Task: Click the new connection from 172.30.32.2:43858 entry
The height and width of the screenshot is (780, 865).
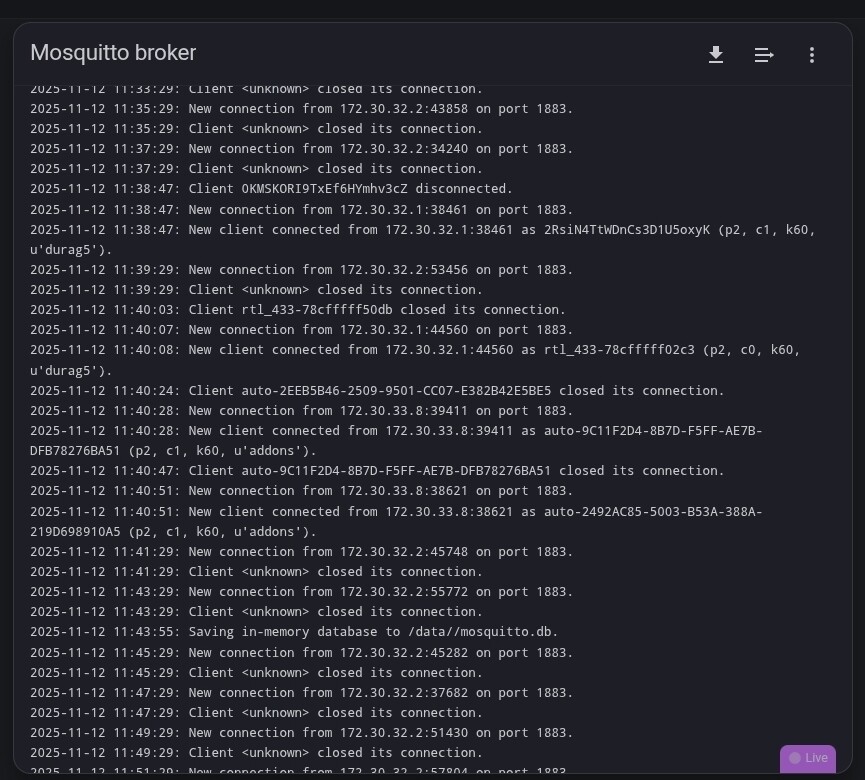Action: tap(301, 109)
